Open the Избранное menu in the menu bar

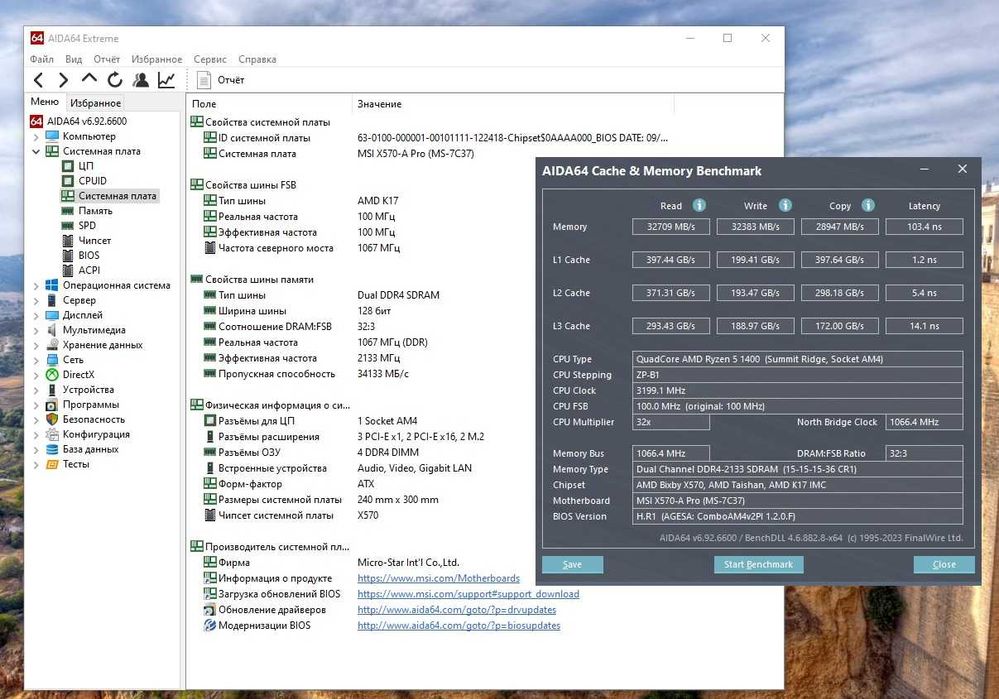pyautogui.click(x=157, y=59)
